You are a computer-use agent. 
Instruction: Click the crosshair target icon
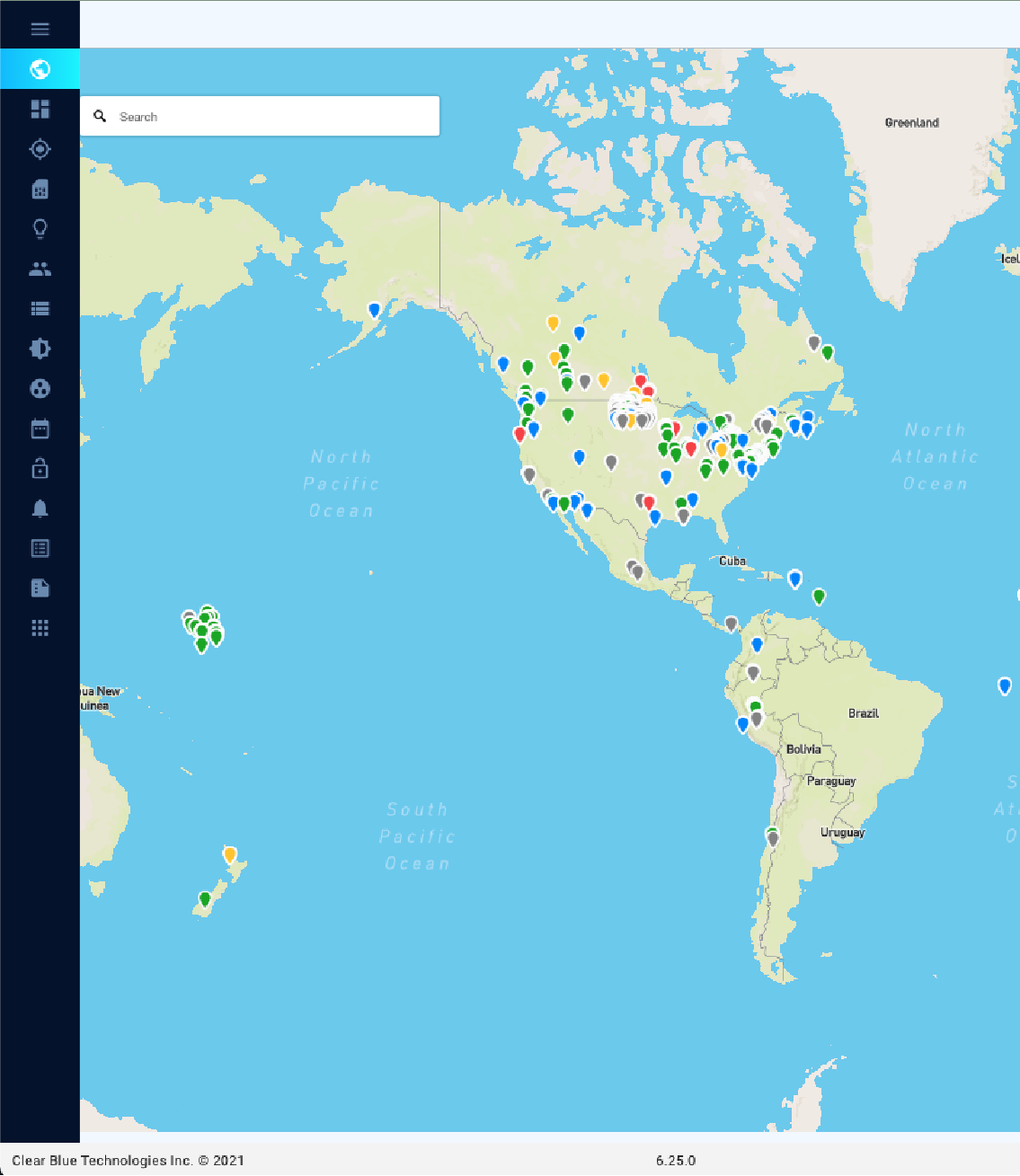pos(40,149)
